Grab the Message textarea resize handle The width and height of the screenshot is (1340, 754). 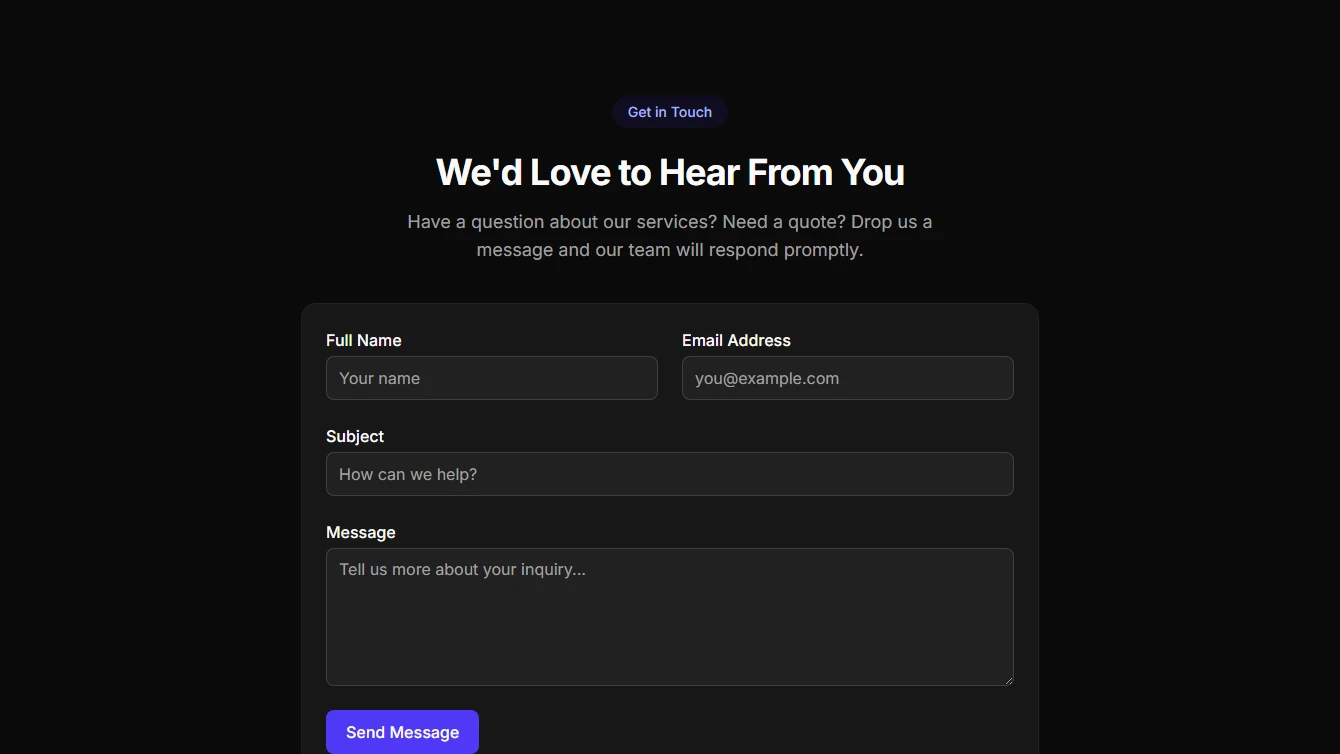tap(1008, 680)
